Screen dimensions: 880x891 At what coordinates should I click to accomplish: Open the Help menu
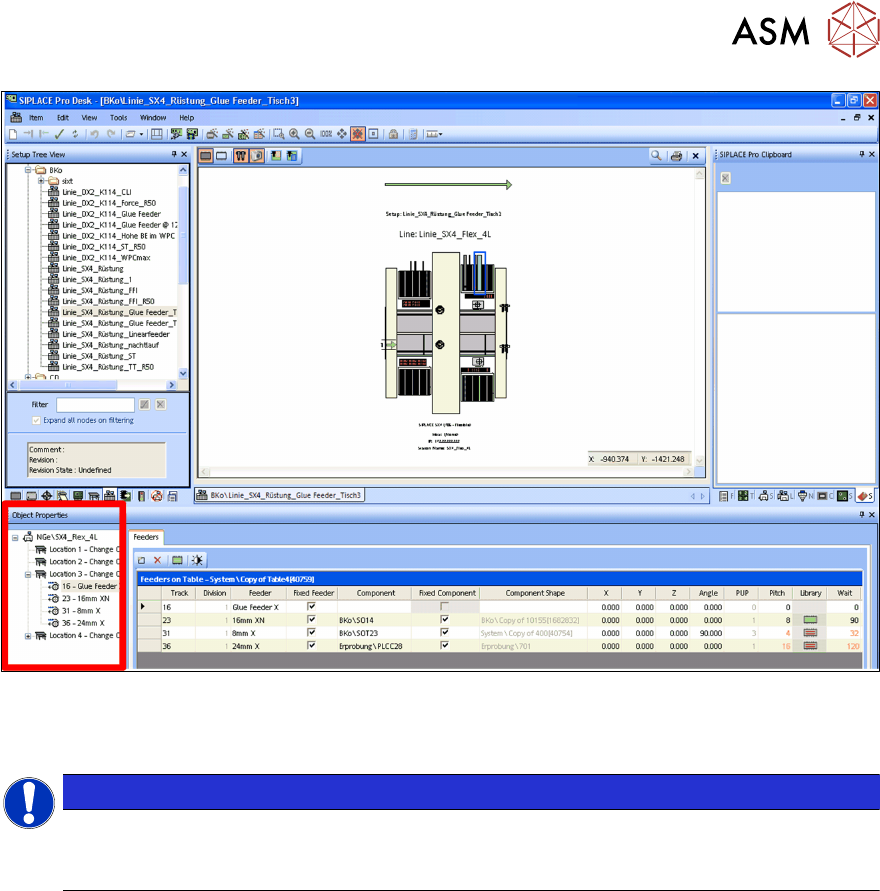186,118
